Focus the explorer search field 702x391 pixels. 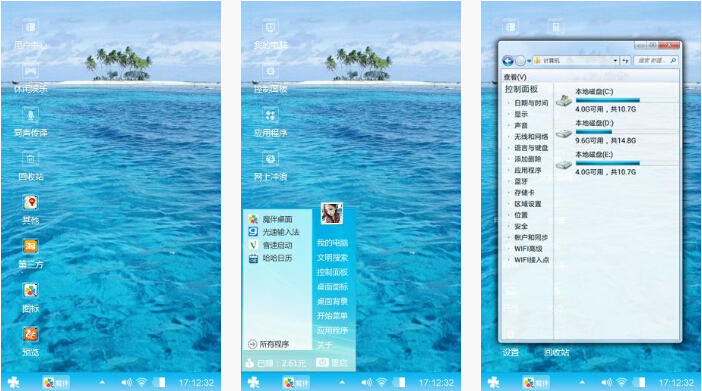656,60
